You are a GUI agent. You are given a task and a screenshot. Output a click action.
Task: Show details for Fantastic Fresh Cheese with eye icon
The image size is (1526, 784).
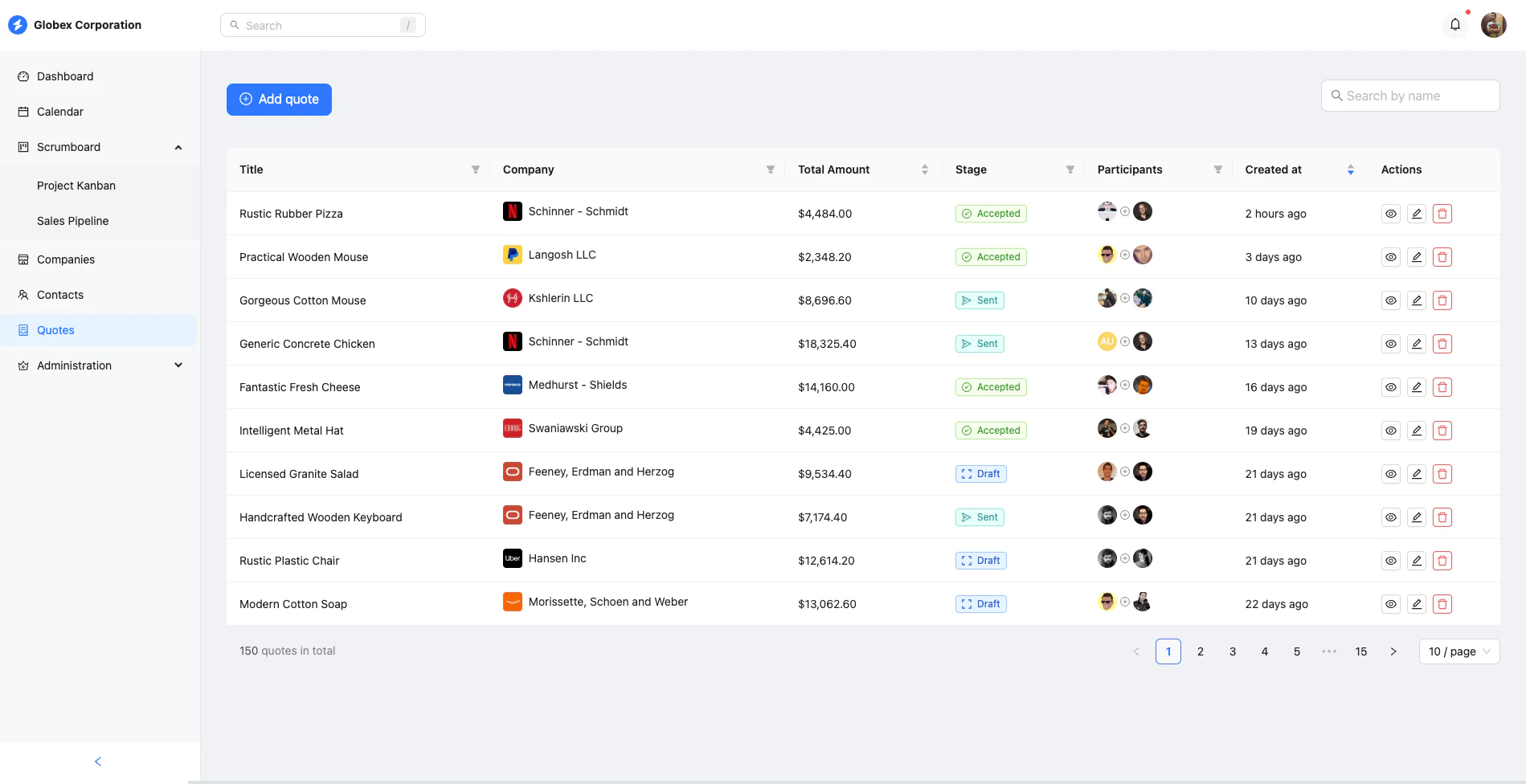pos(1391,386)
